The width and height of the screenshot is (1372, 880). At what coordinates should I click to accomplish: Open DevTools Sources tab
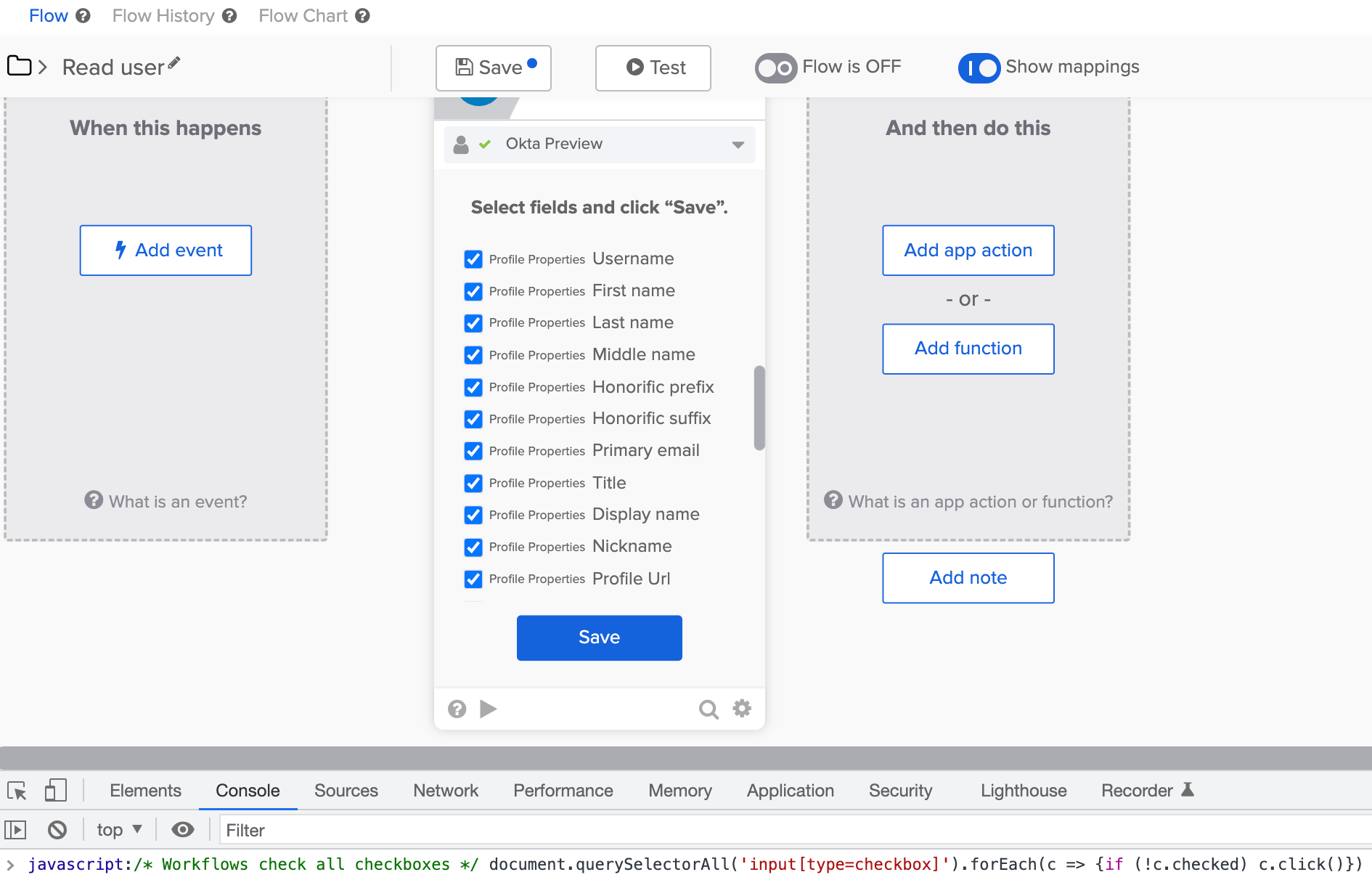(x=346, y=791)
